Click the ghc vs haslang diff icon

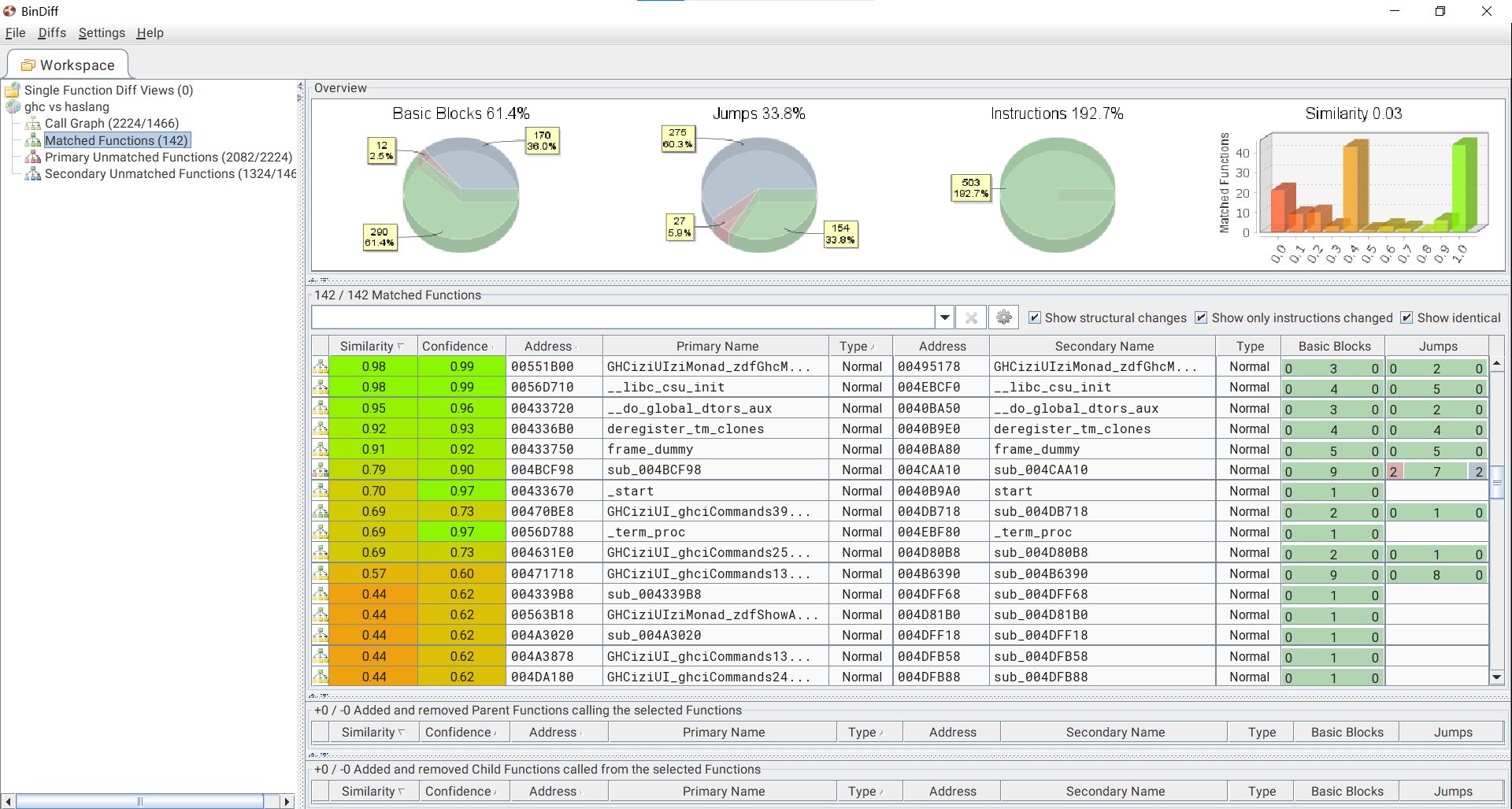(13, 107)
